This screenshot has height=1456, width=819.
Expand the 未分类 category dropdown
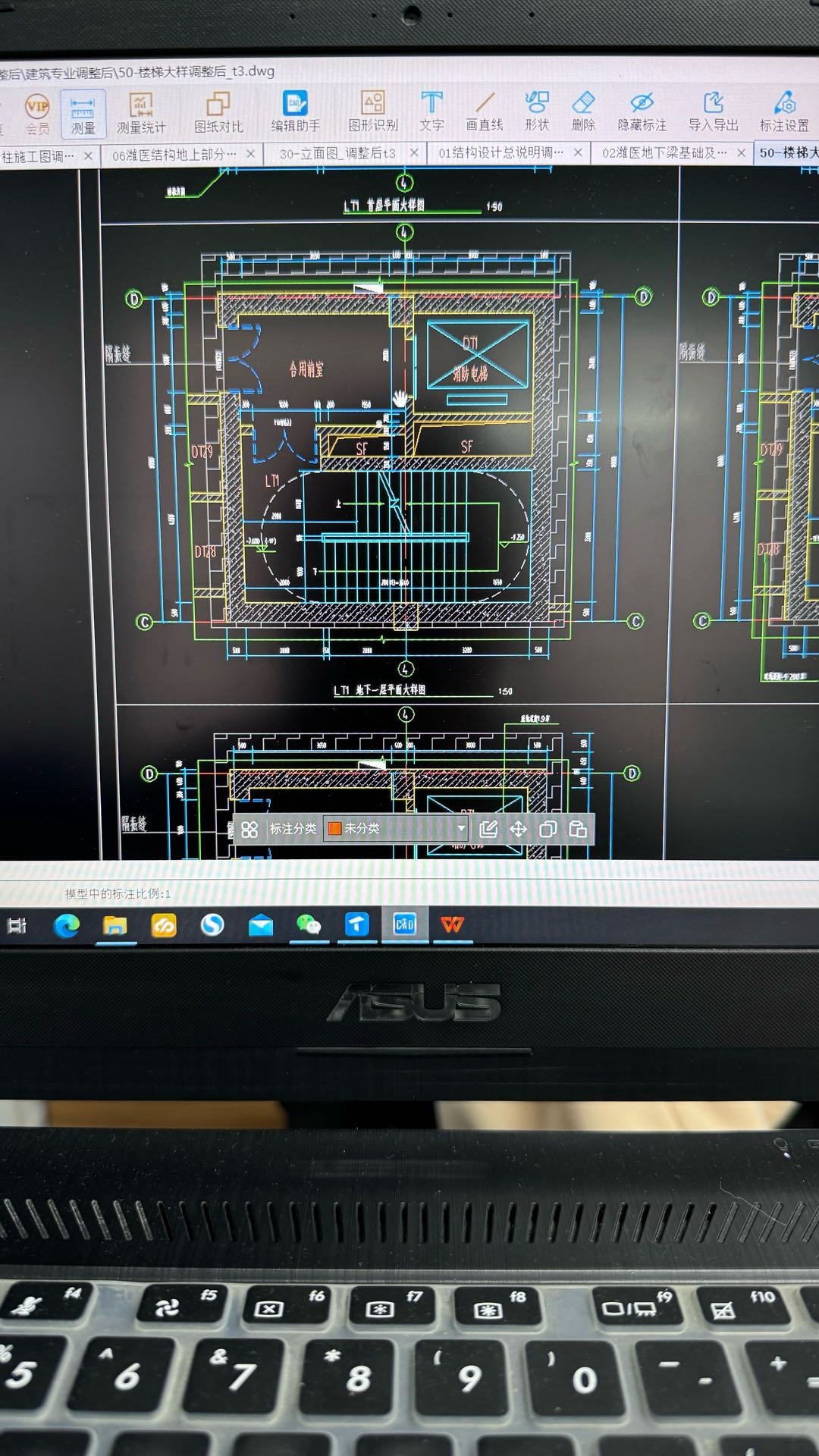tap(461, 828)
